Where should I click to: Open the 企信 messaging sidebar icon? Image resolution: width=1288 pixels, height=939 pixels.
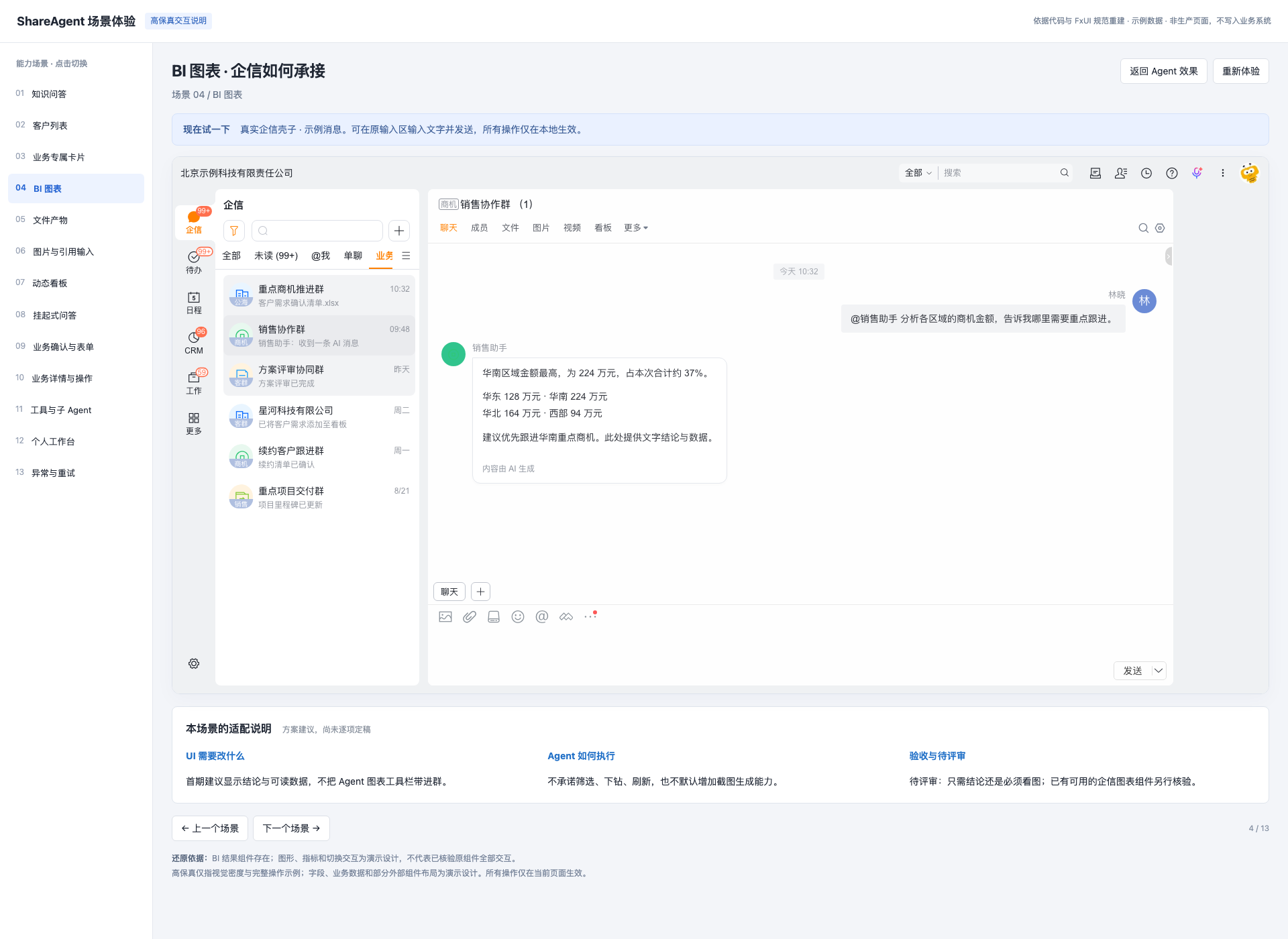[194, 221]
